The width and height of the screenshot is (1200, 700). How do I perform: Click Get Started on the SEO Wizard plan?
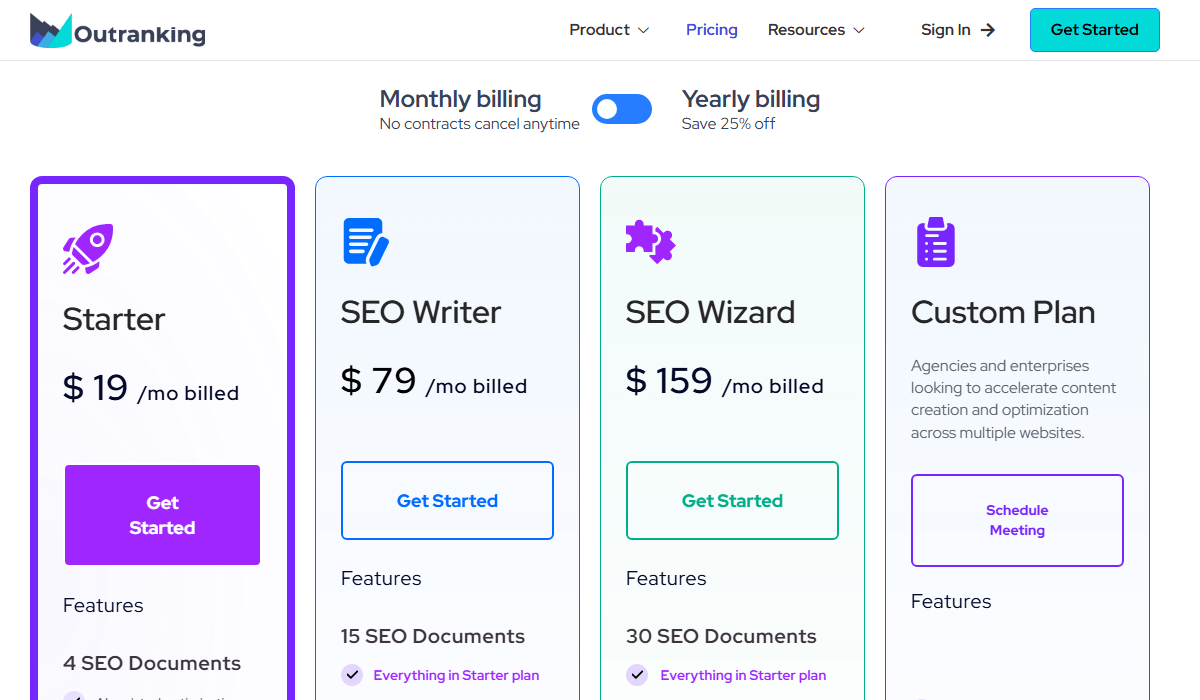732,500
